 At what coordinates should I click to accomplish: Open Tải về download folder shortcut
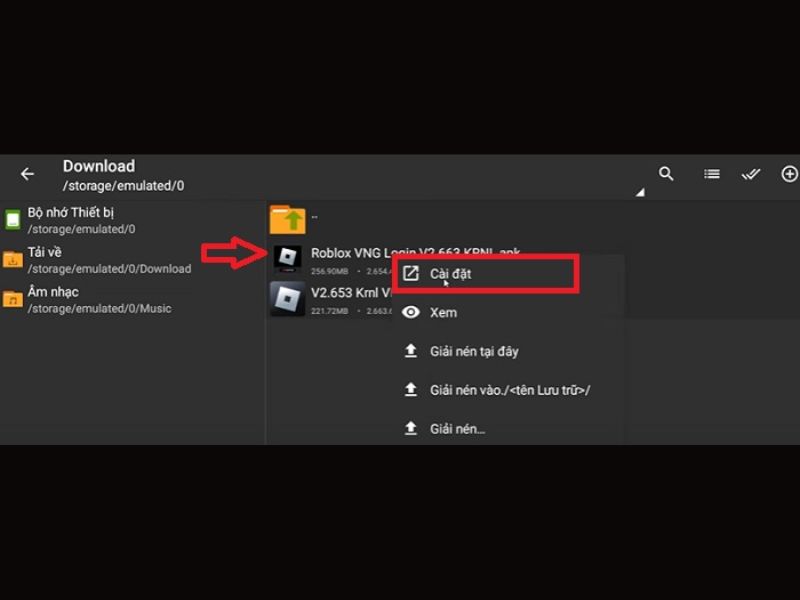click(133, 260)
